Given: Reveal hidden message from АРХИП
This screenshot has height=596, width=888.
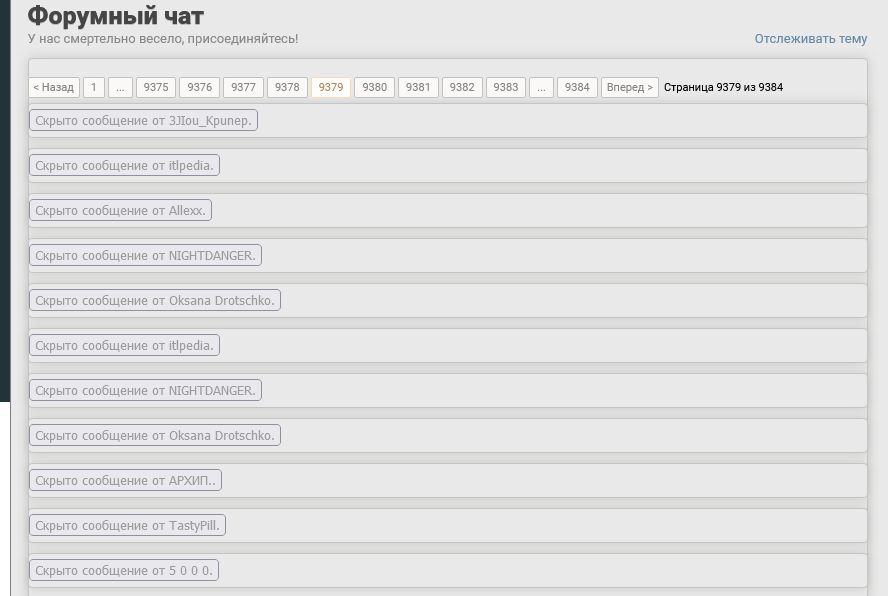Looking at the screenshot, I should point(126,480).
